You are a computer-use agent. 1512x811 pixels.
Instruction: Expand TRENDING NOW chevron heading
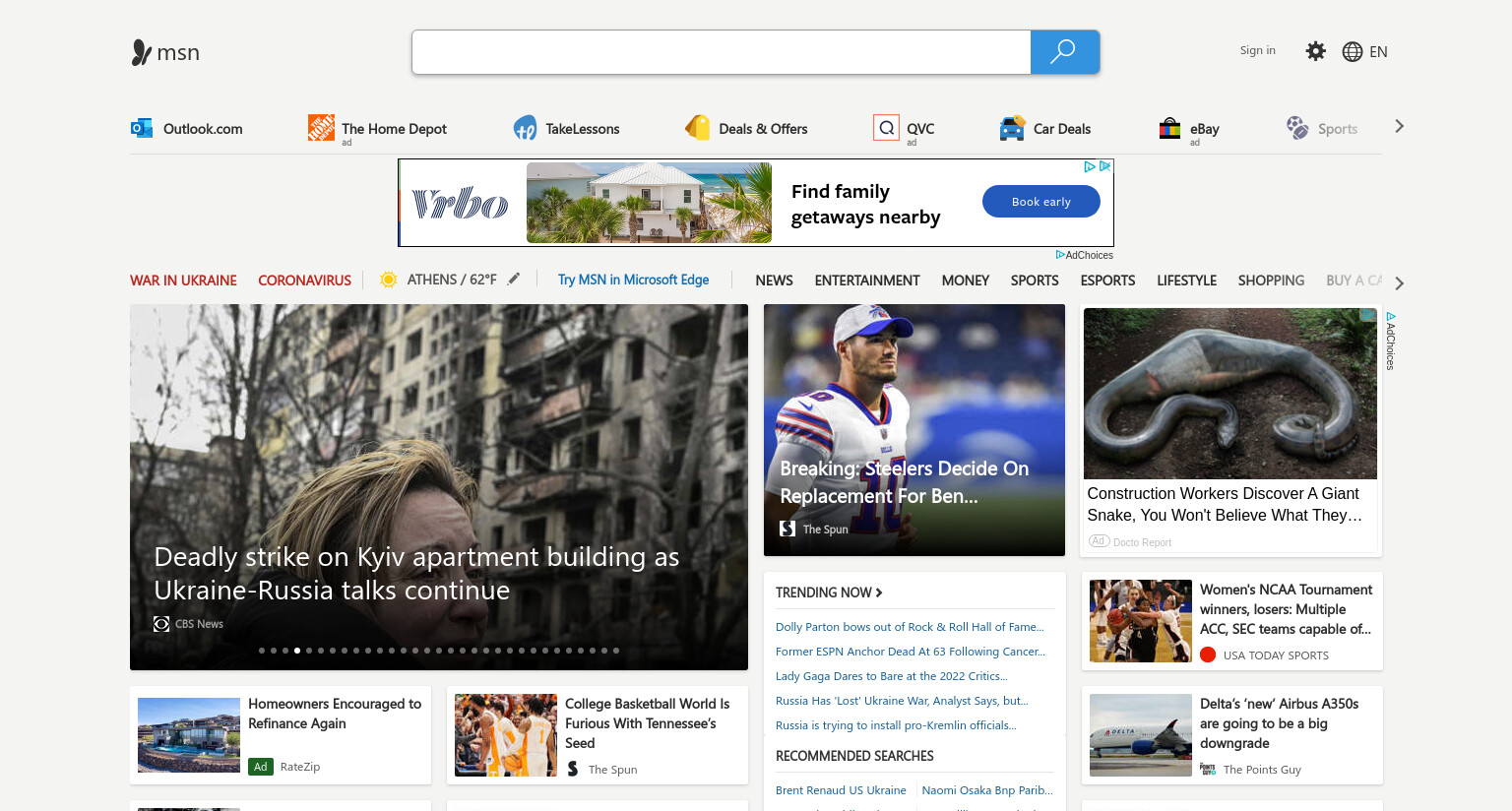(829, 593)
